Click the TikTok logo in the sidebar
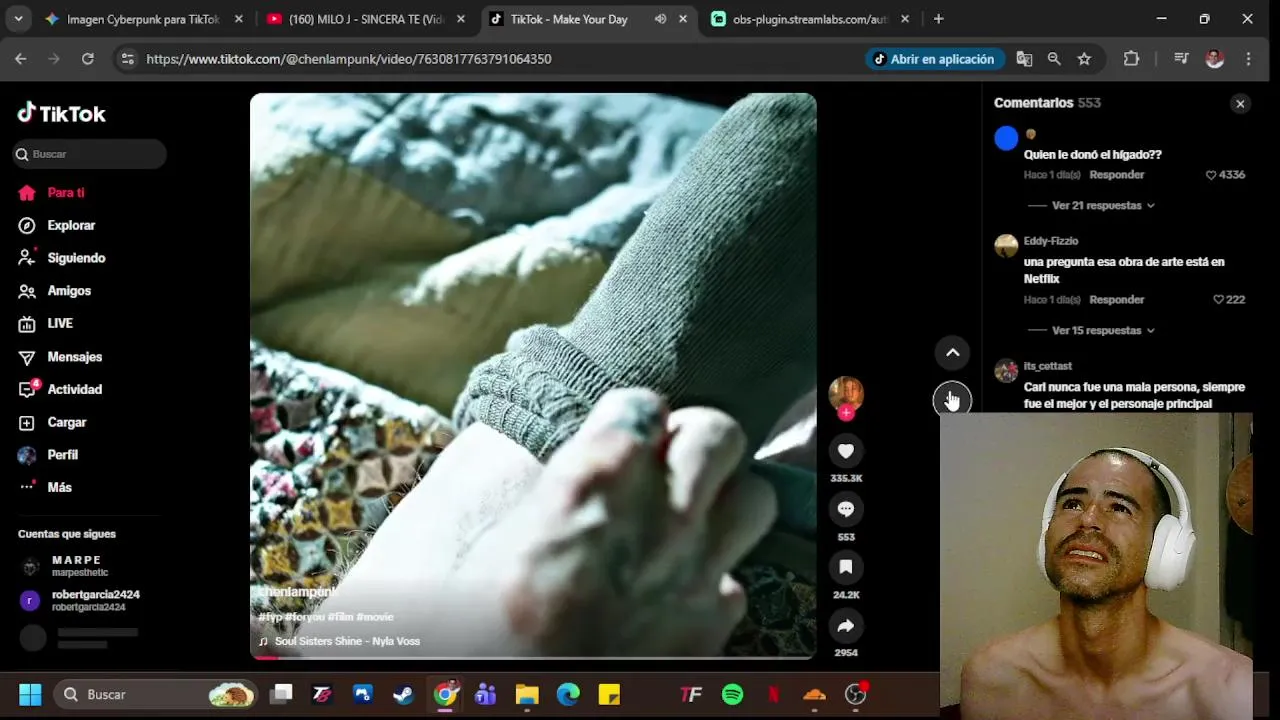This screenshot has width=1280, height=720. pyautogui.click(x=61, y=113)
